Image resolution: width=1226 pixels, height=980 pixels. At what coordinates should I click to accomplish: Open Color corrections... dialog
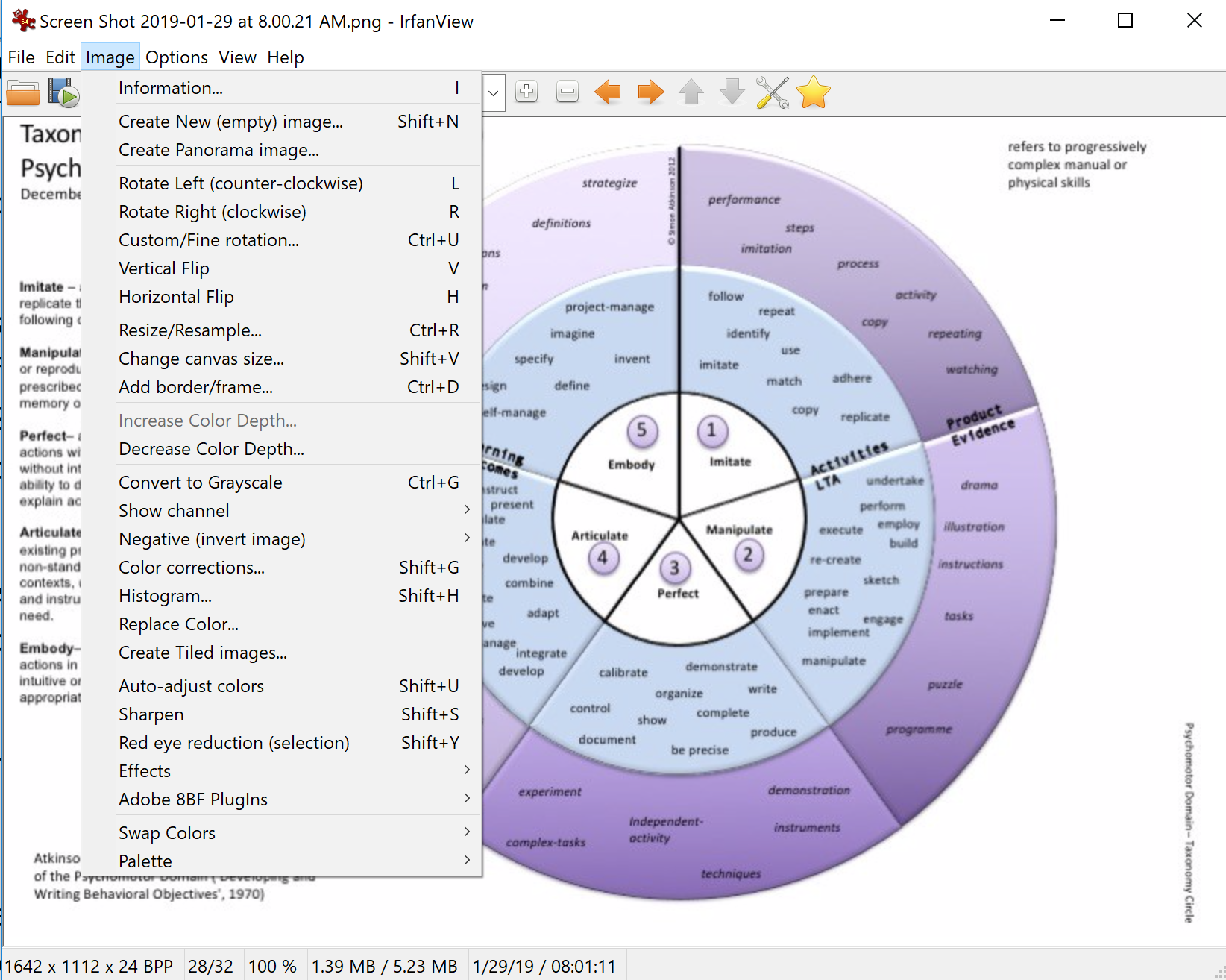281,568
